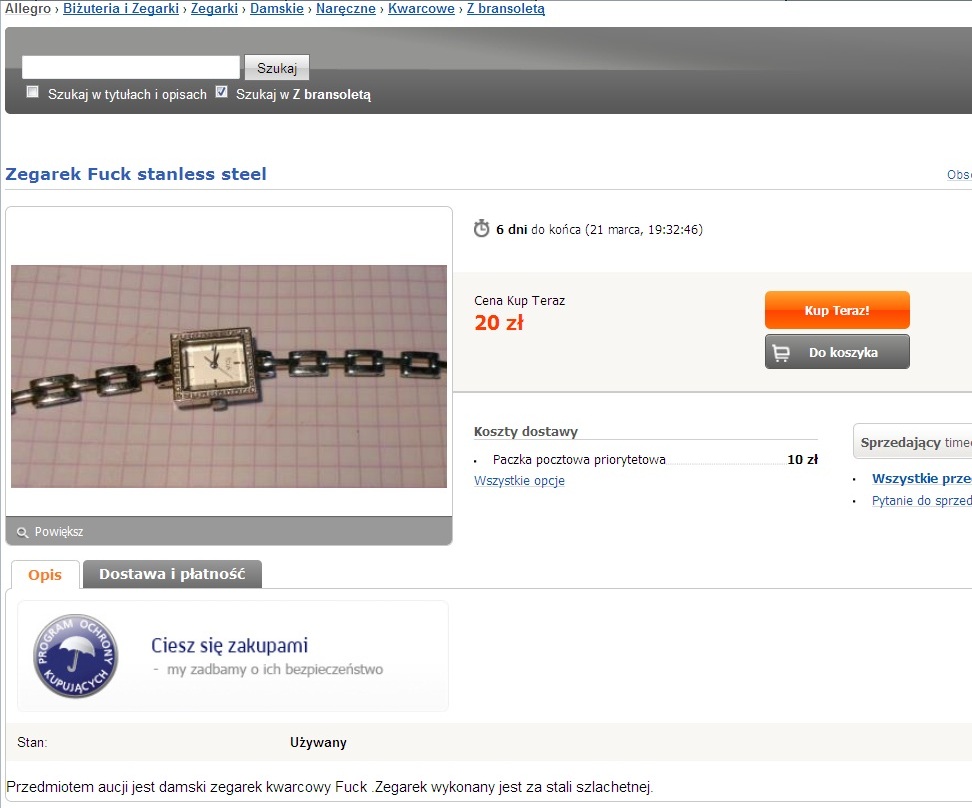Focus the search text field
972x808 pixels.
(131, 67)
